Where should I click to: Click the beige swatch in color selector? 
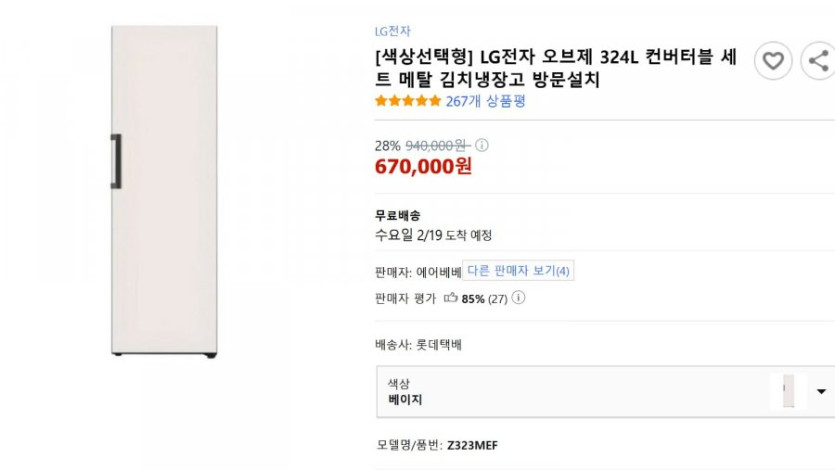786,391
